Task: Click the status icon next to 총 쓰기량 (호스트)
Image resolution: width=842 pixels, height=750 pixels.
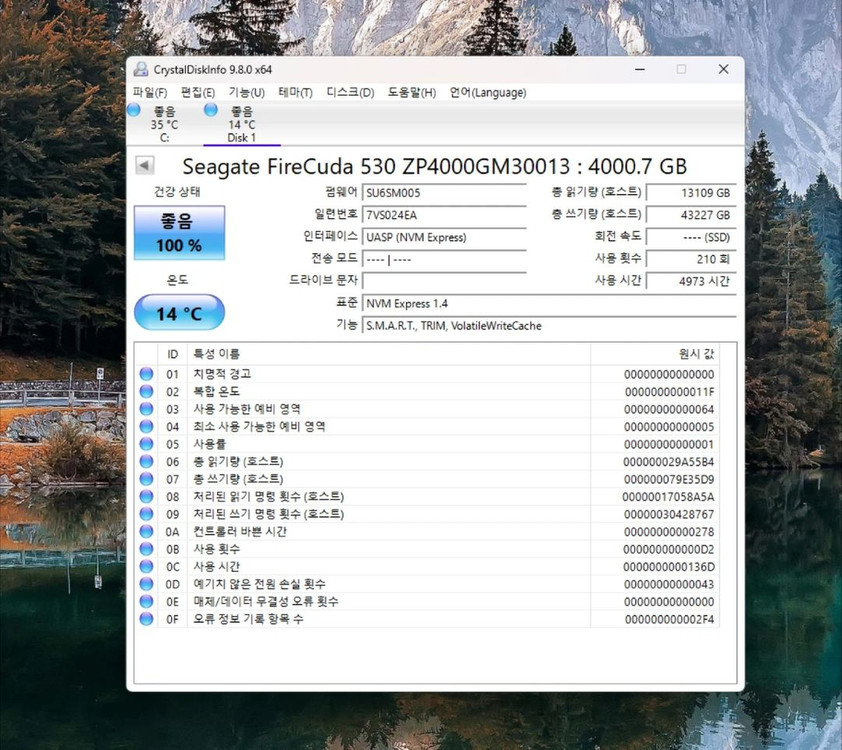Action: pos(148,478)
